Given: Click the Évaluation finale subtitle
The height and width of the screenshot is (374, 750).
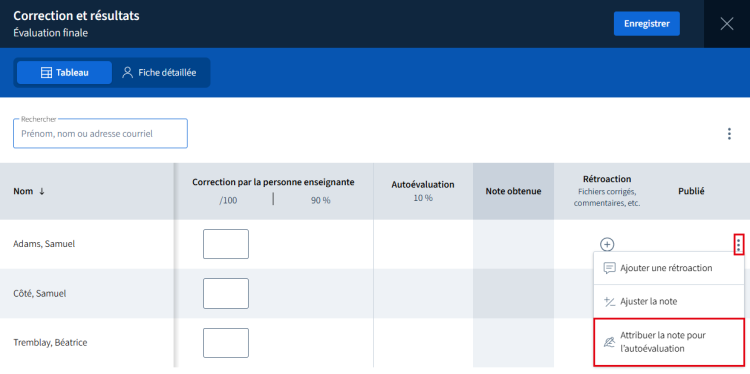Looking at the screenshot, I should pos(51,33).
